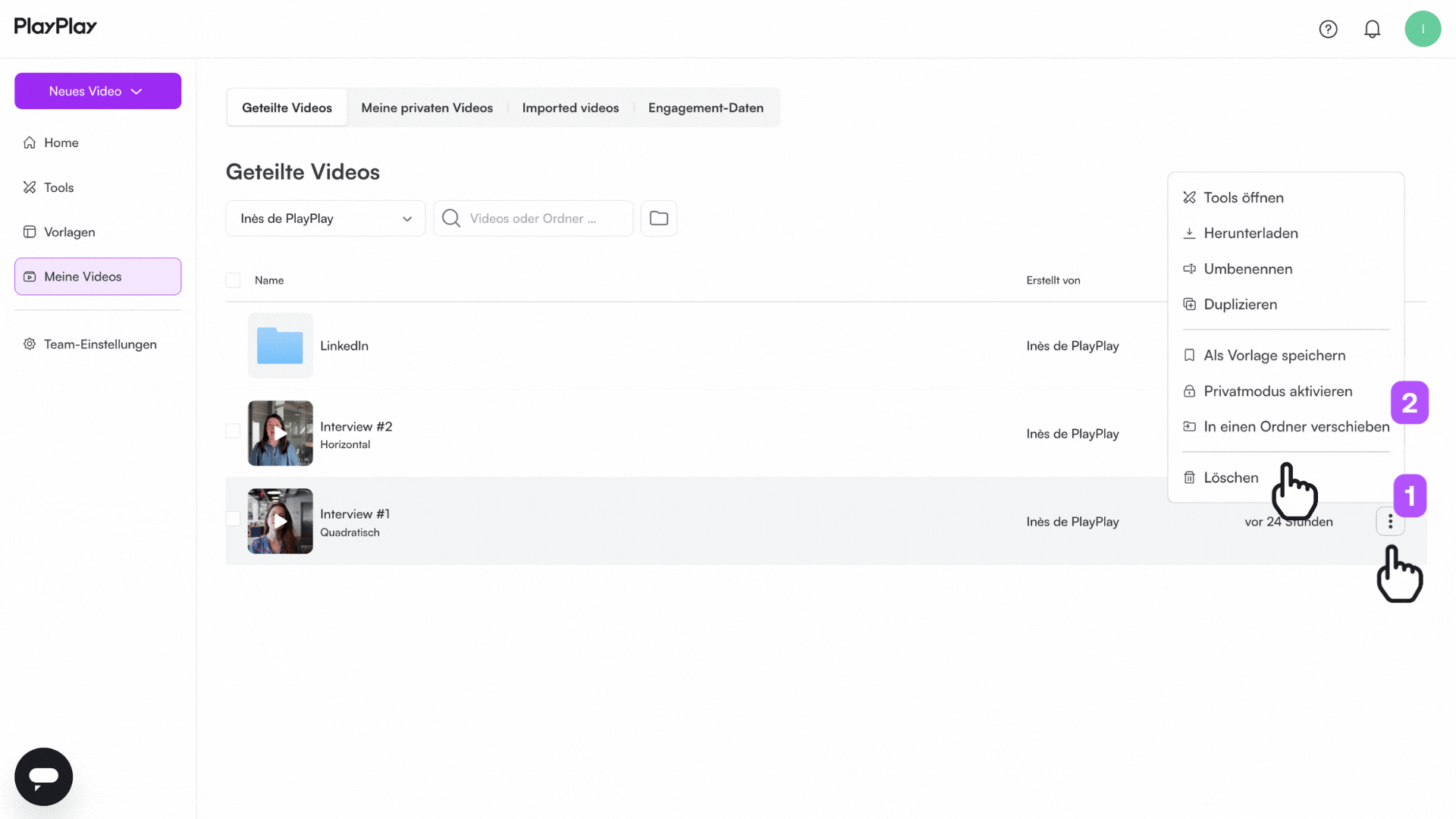Open the help question mark icon
Viewport: 1456px width, 819px height.
[1328, 29]
